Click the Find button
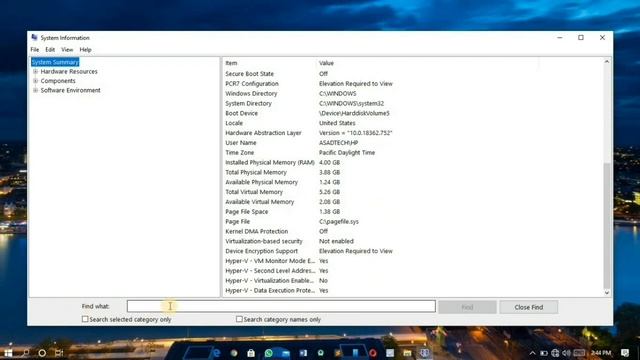Viewport: 640px width, 360px height. click(x=467, y=307)
